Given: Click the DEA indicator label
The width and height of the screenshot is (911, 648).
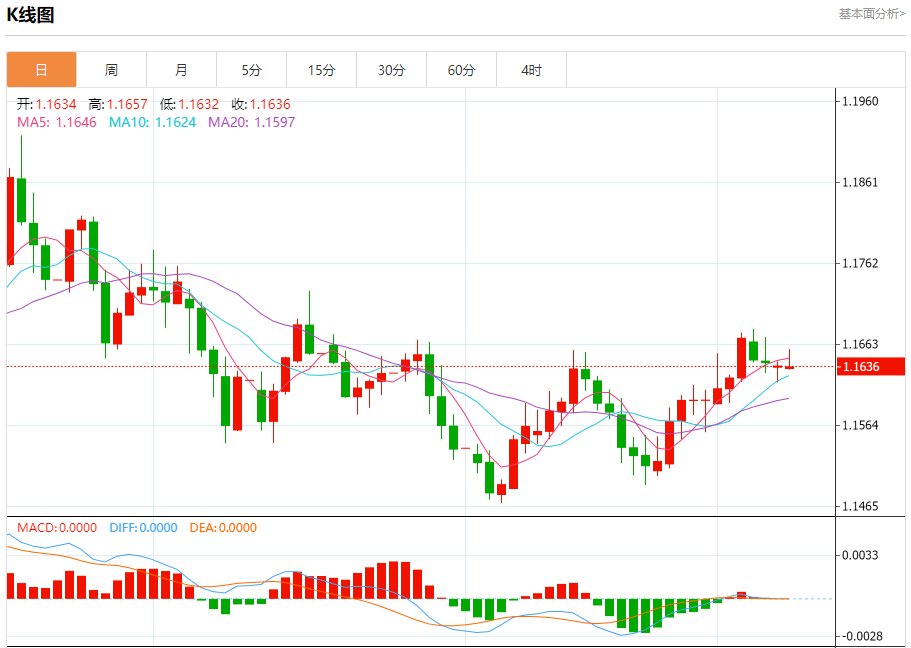Looking at the screenshot, I should (x=223, y=528).
